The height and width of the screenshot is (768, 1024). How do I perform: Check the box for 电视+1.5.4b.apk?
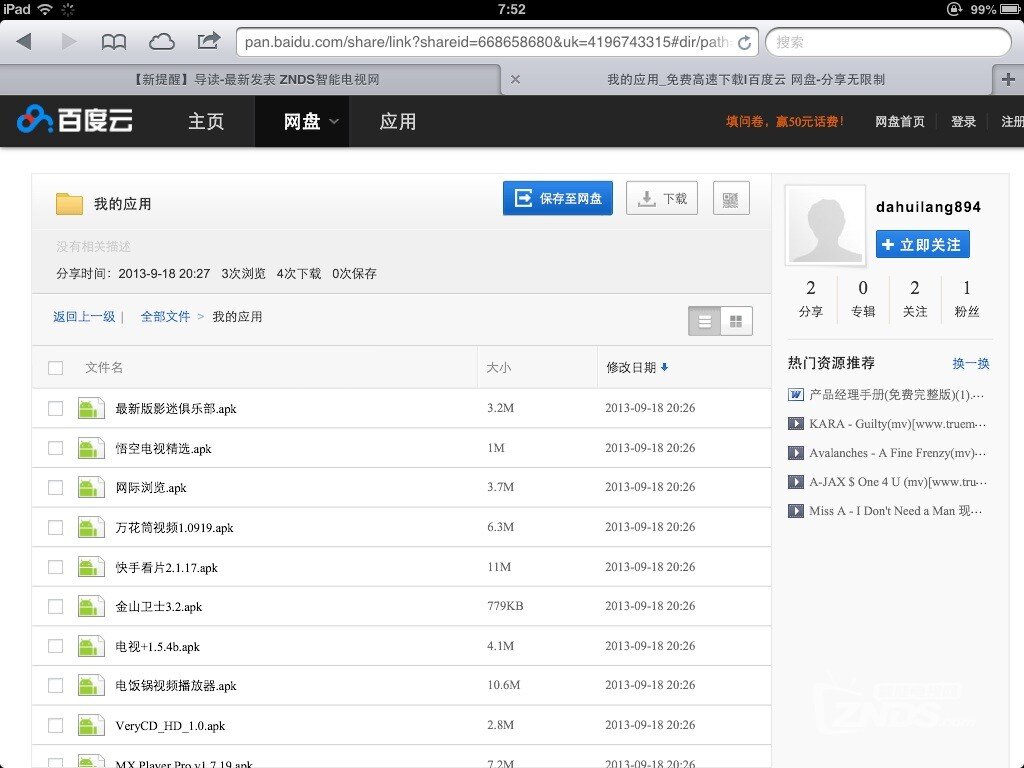[56, 646]
